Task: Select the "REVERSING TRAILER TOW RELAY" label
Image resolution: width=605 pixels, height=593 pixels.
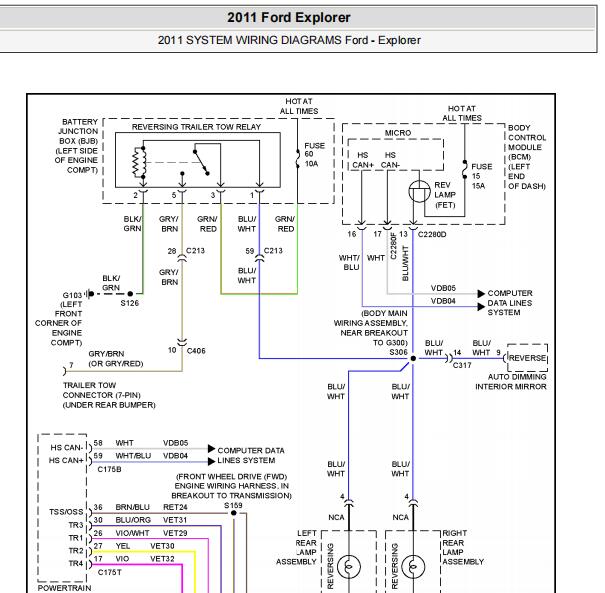Action: tap(196, 127)
